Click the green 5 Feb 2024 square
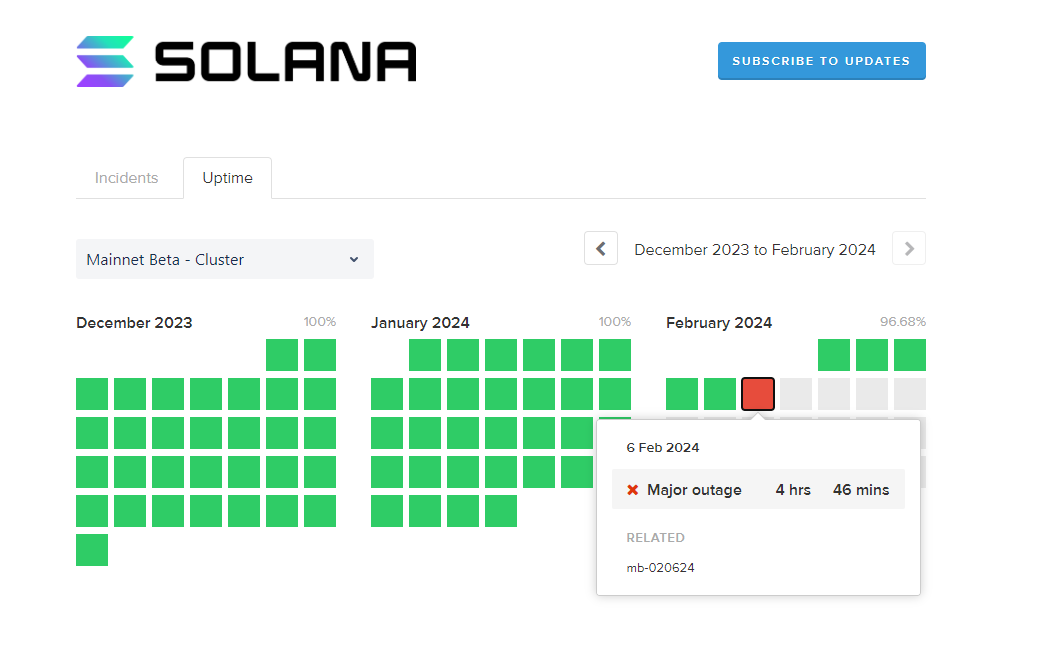The height and width of the screenshot is (656, 1040). (720, 394)
